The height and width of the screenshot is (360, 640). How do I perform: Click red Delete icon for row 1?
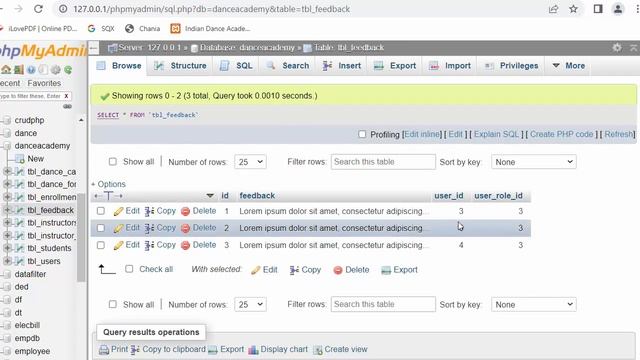pos(185,211)
